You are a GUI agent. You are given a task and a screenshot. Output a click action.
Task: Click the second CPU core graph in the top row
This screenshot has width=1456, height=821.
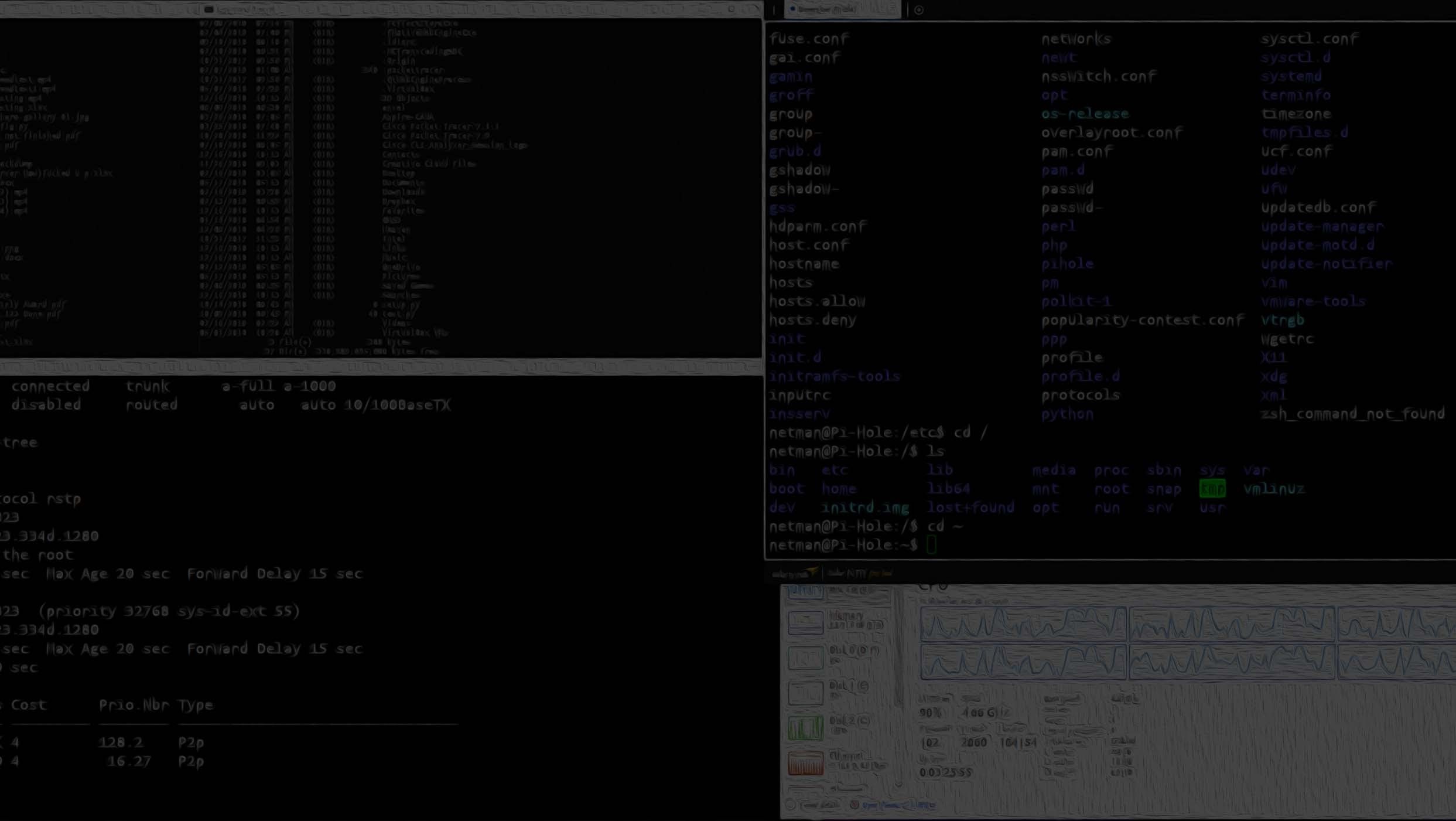[1231, 624]
